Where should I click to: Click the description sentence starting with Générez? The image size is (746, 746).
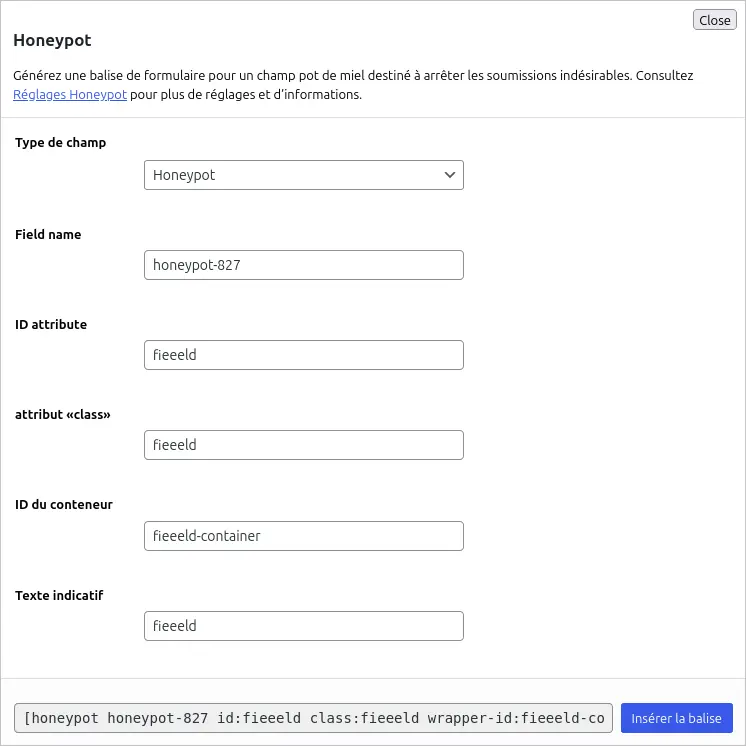[x=350, y=76]
